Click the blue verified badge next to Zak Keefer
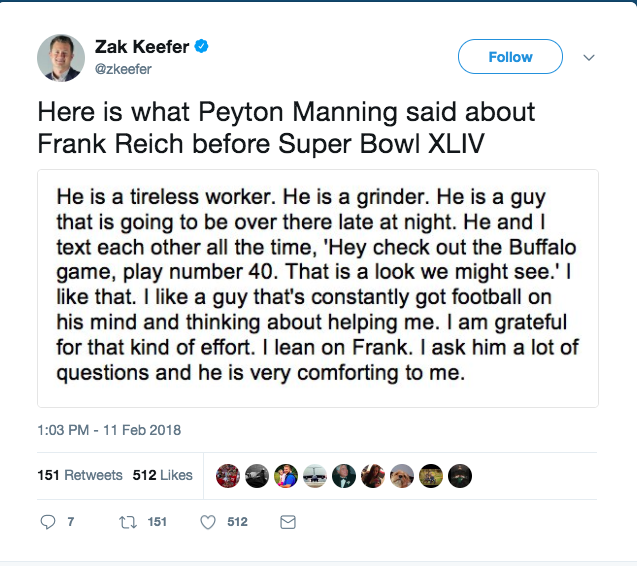Screen dimensions: 637x566 pos(201,47)
